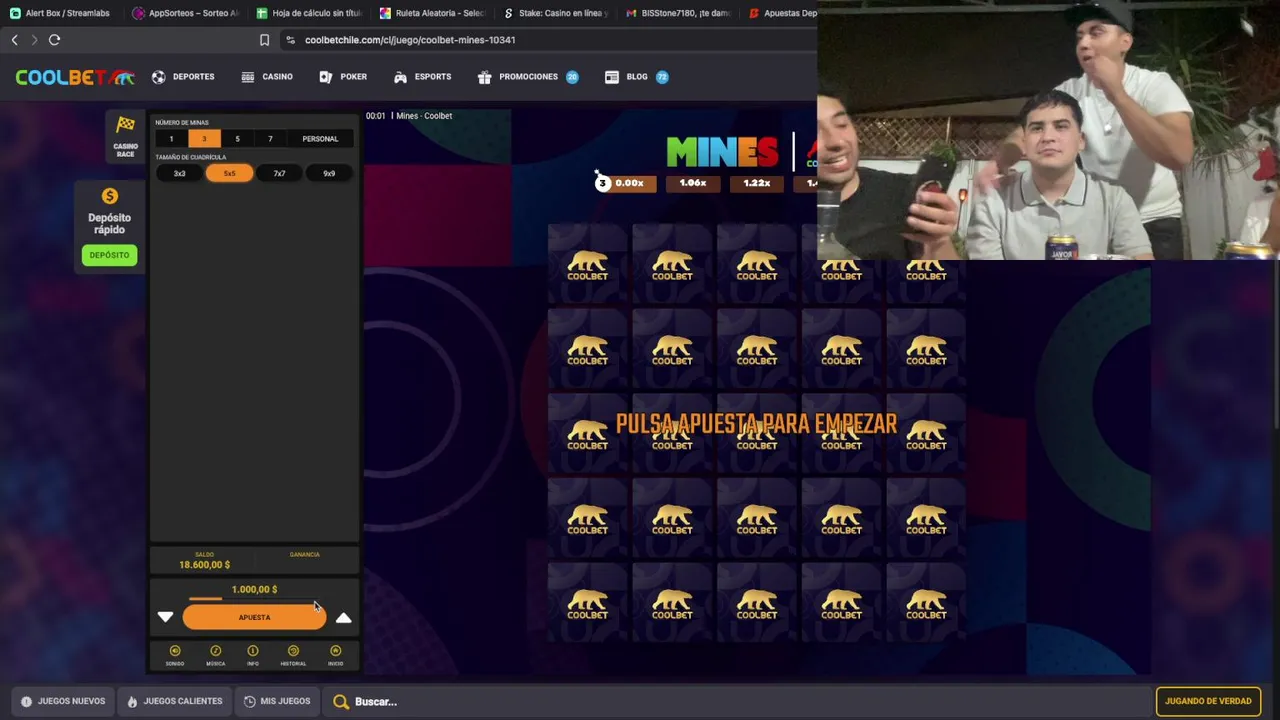Reveal tile in second row, fifth column
The width and height of the screenshot is (1280, 720).
[926, 349]
